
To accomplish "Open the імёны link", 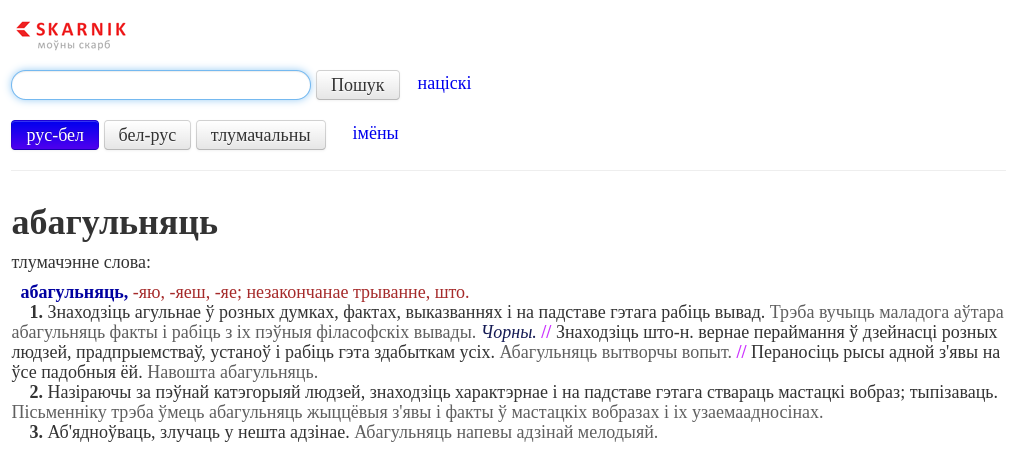I will [x=375, y=133].
